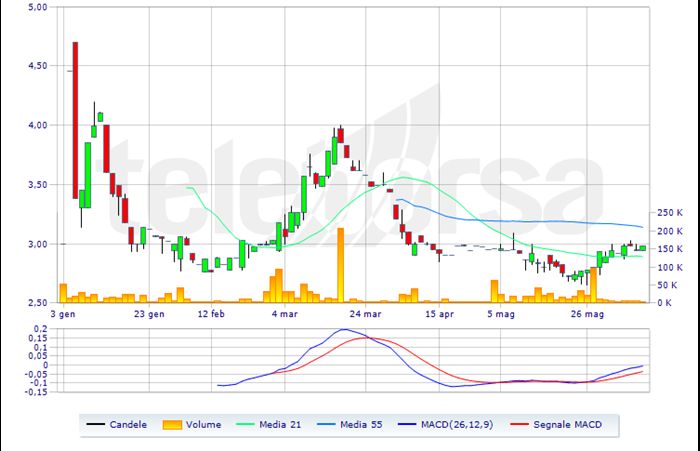700x451 pixels.
Task: Click the Candele legend entry
Action: [x=117, y=425]
